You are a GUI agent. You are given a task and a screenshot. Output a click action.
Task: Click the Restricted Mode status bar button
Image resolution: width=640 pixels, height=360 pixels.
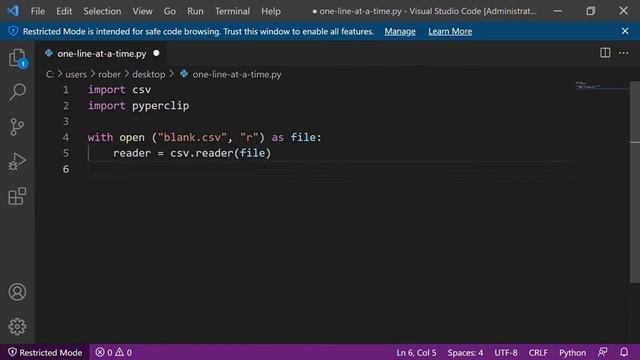[x=45, y=352]
